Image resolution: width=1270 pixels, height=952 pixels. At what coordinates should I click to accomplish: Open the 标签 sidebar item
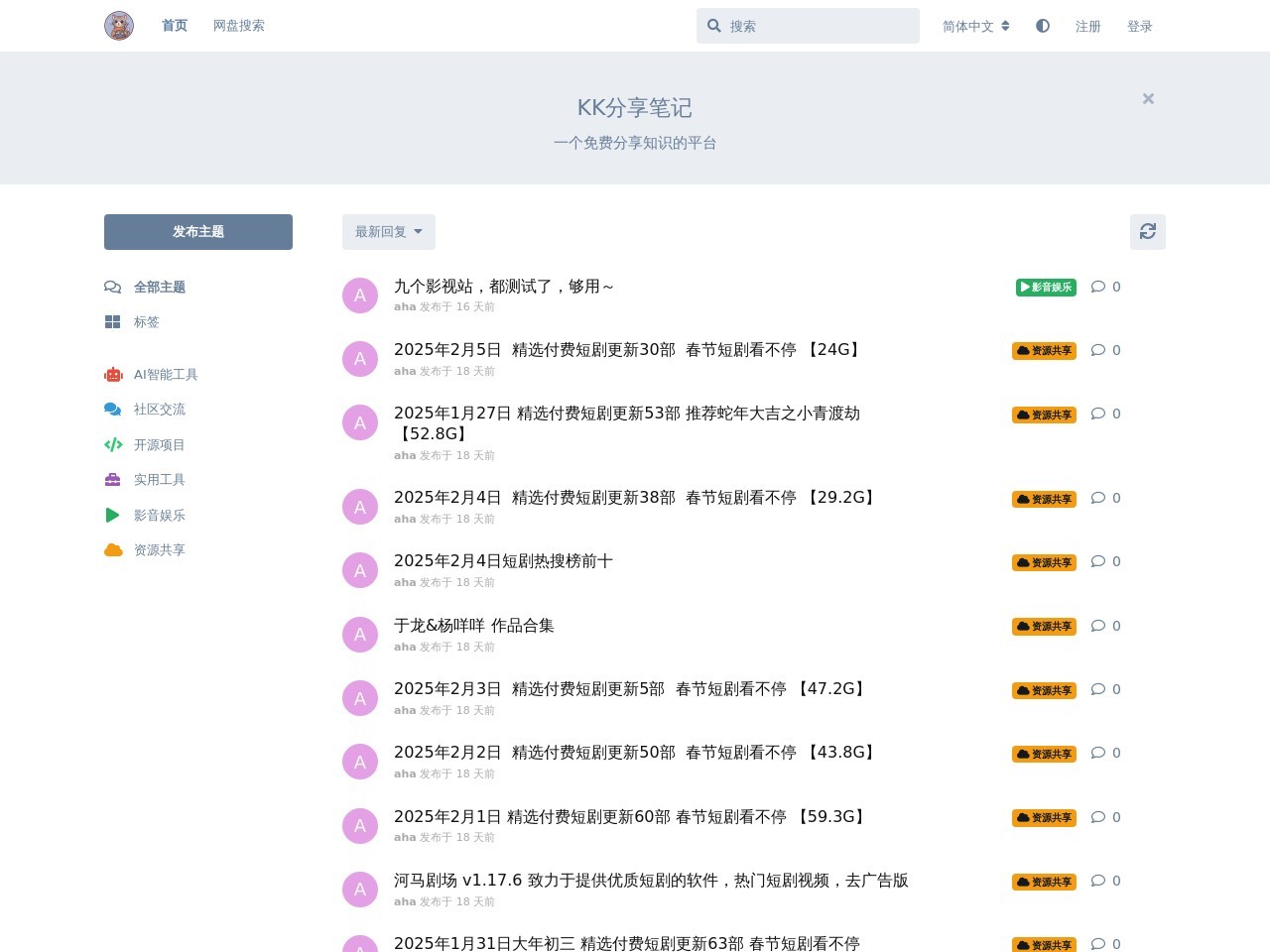click(132, 322)
